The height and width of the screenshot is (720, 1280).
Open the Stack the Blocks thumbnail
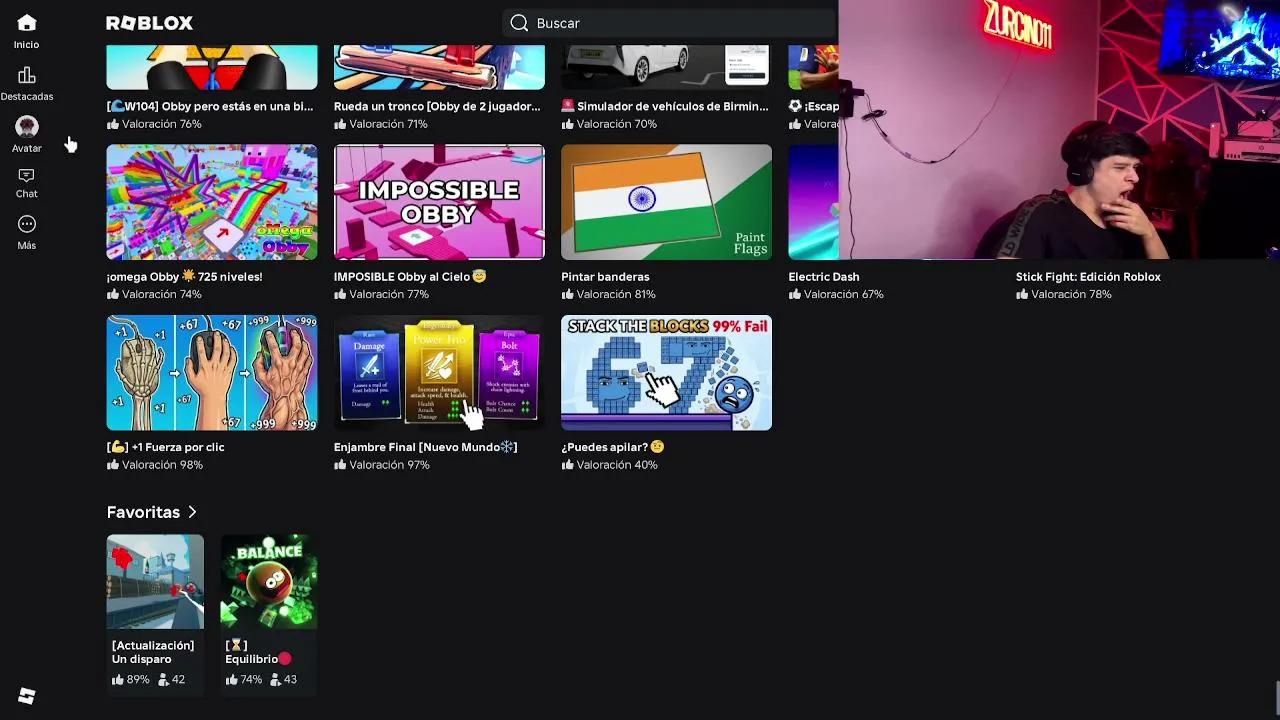click(666, 373)
